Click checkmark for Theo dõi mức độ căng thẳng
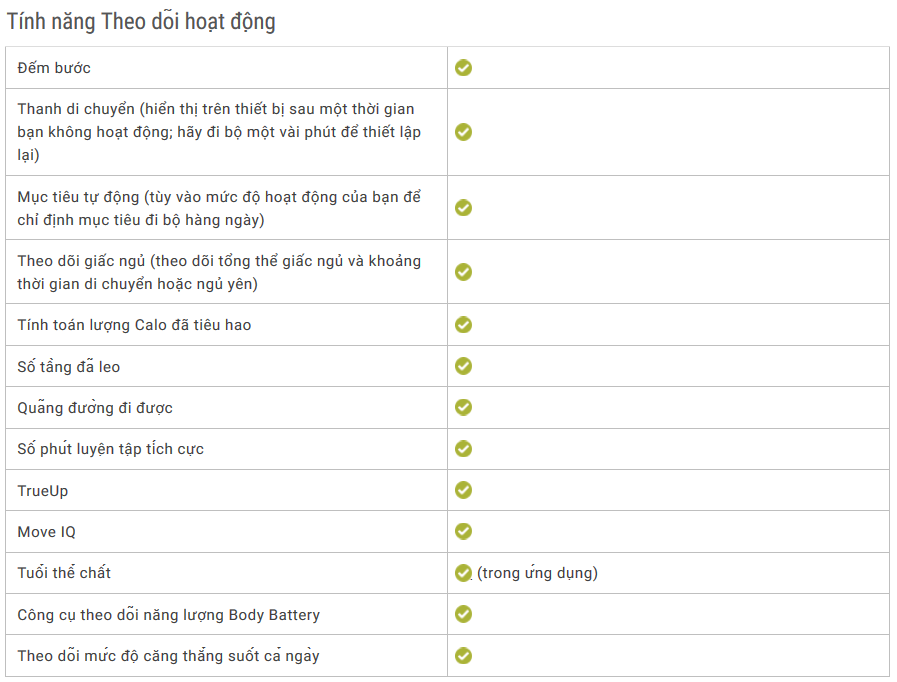The width and height of the screenshot is (897, 682). pos(463,656)
